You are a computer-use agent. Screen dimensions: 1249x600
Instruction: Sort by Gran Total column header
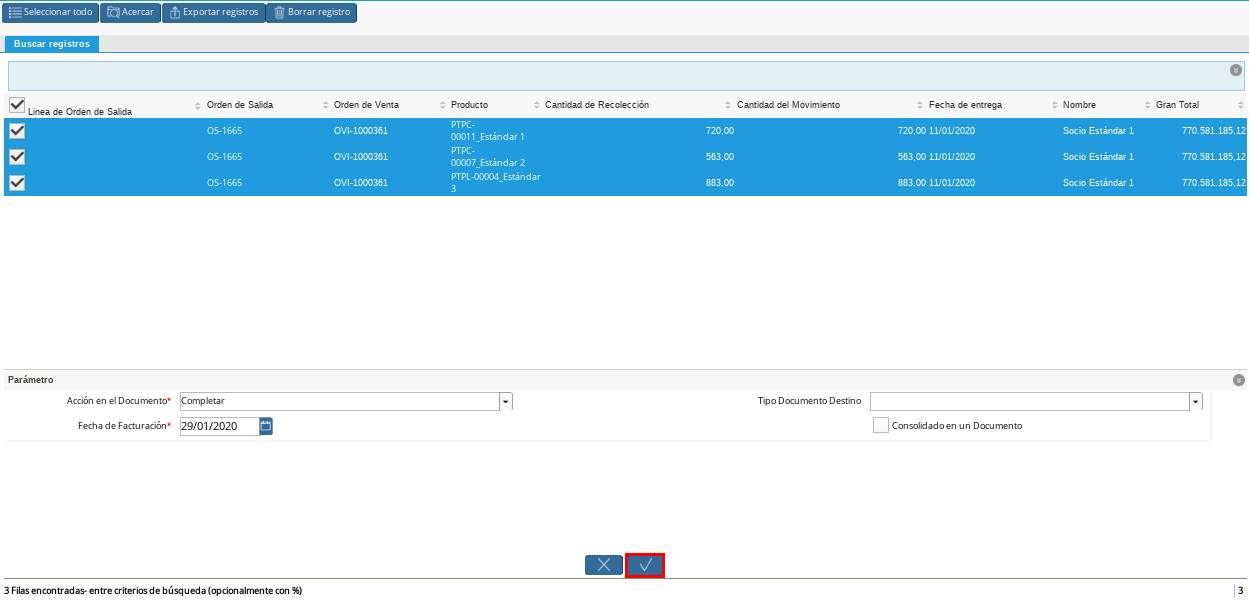[1177, 105]
